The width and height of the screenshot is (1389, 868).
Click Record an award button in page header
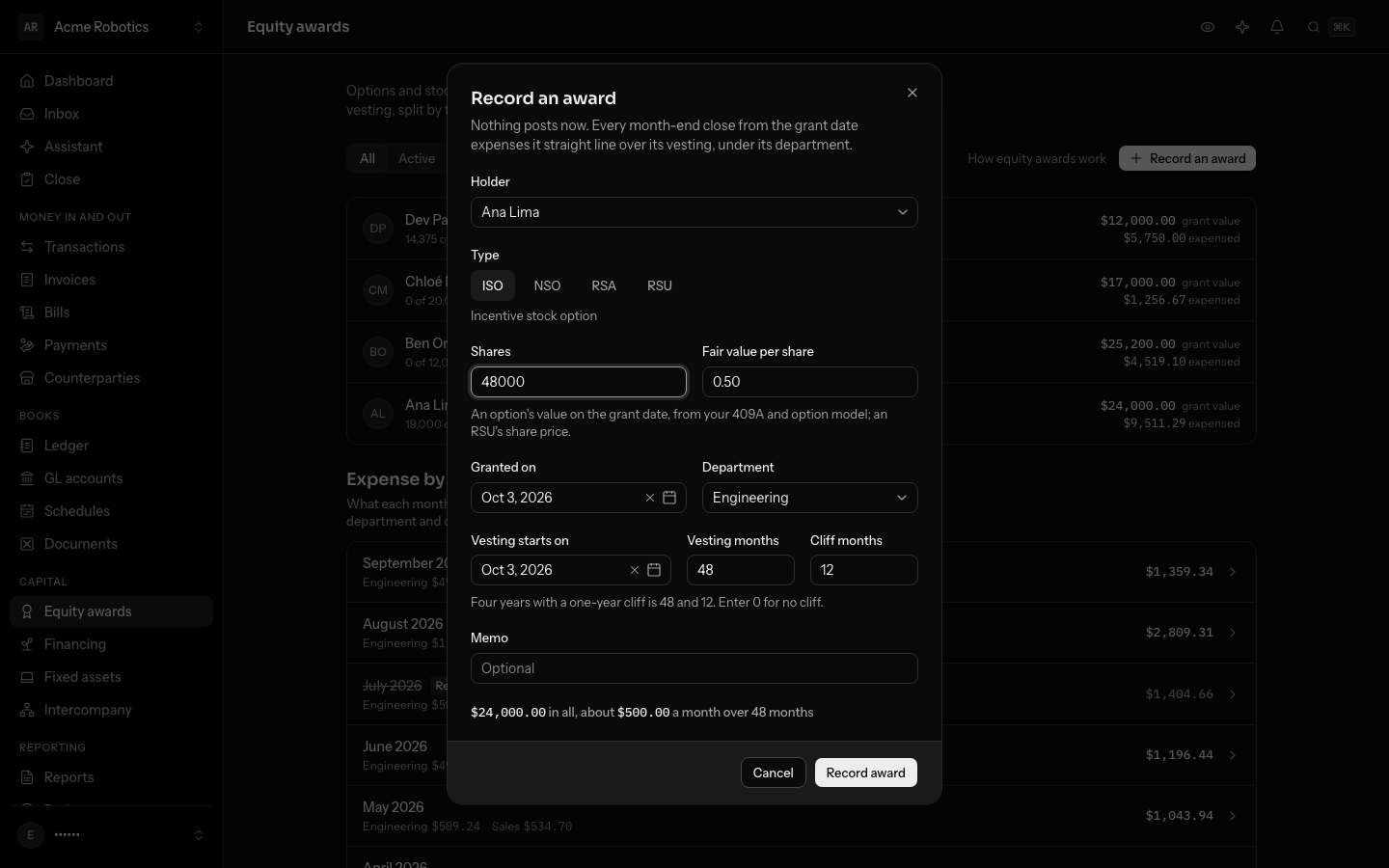[x=1187, y=158]
